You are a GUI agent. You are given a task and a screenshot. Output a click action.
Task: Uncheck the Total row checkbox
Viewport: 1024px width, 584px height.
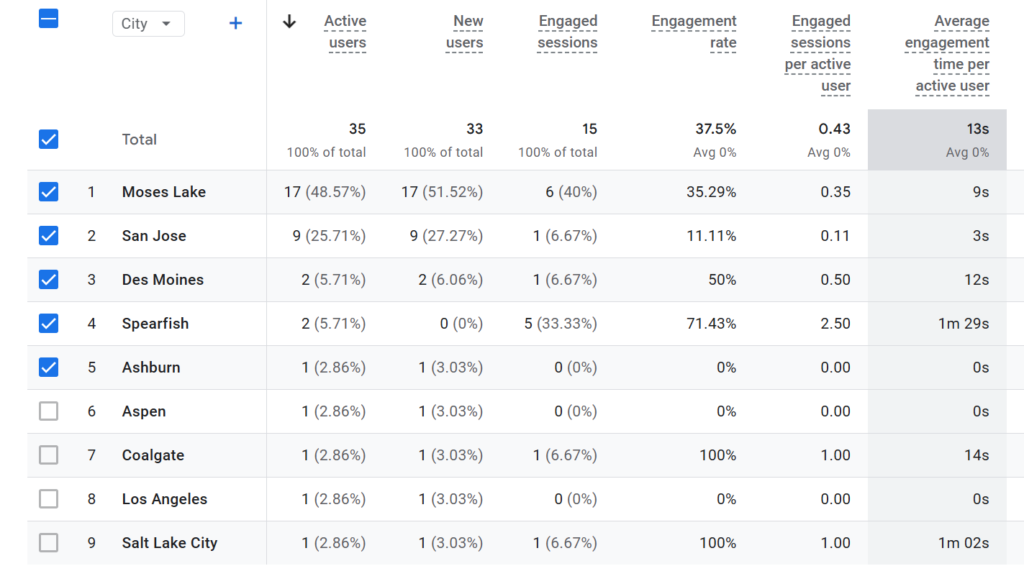[48, 139]
